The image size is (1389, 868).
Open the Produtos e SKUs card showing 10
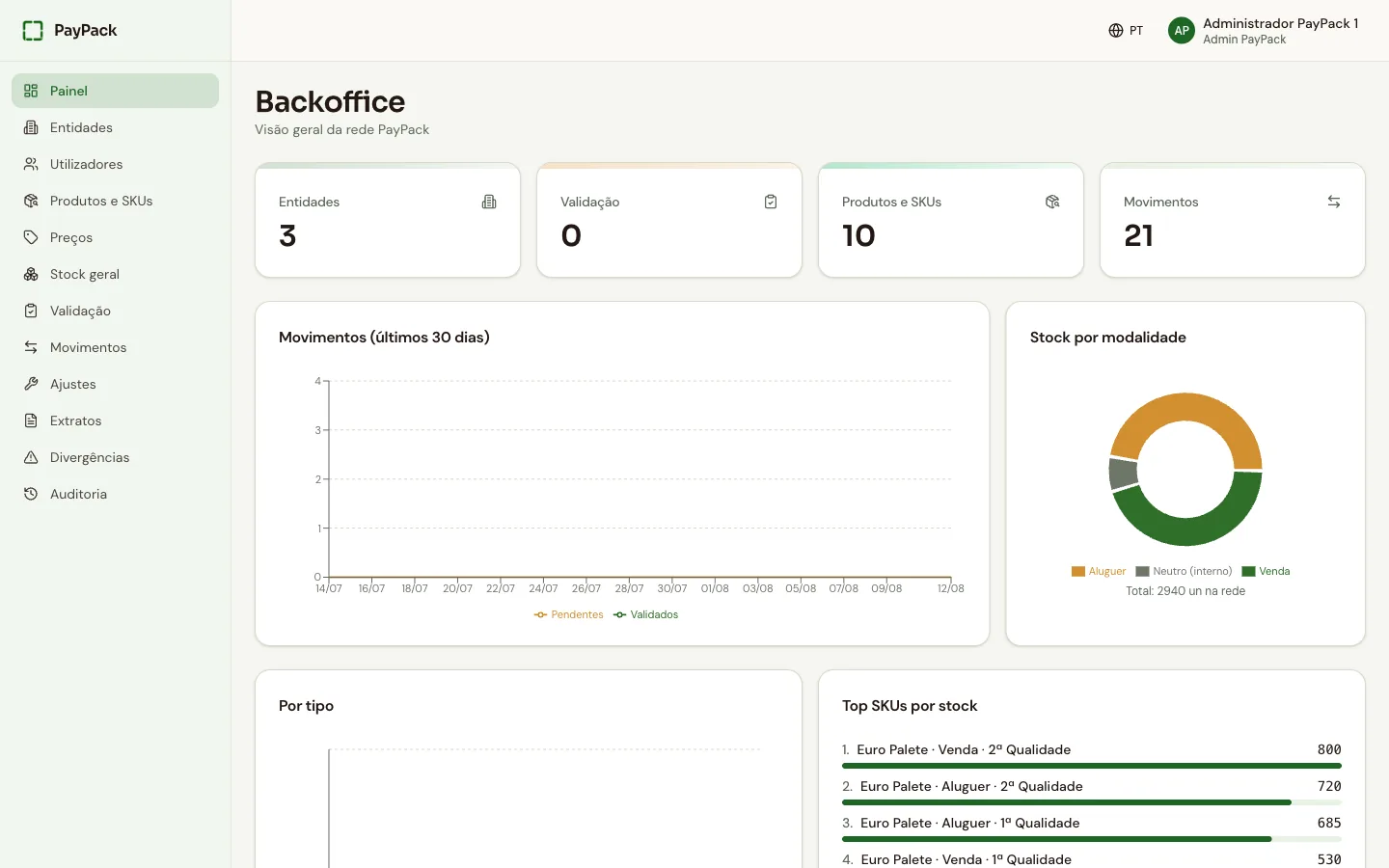951,220
